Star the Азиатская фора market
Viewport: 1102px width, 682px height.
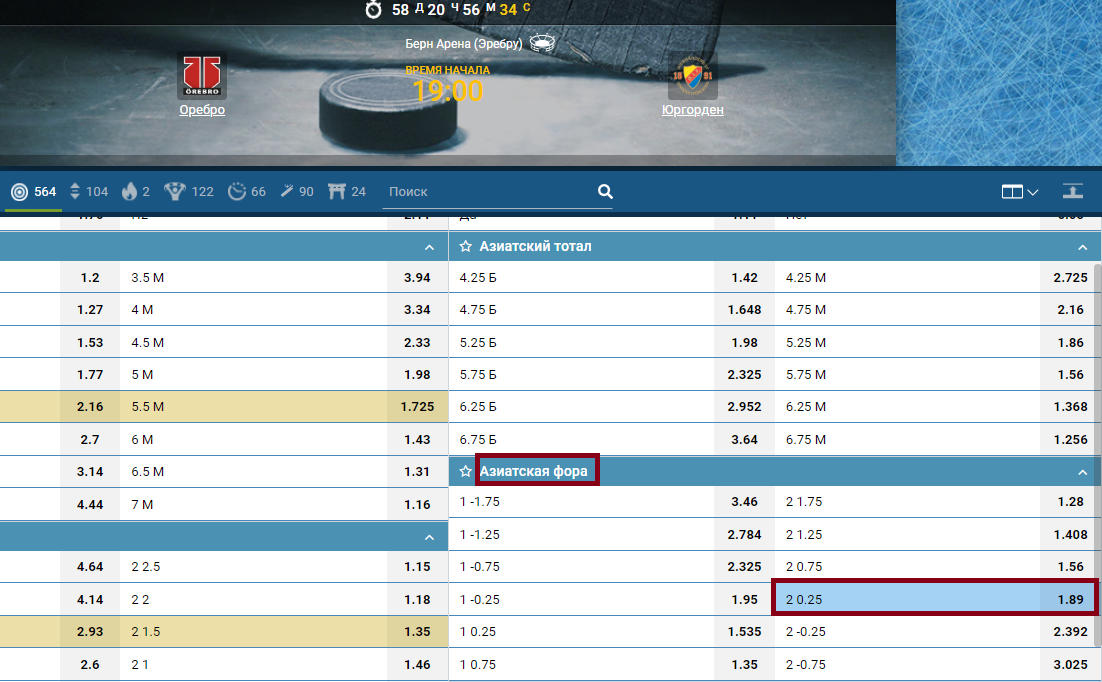pyautogui.click(x=465, y=471)
